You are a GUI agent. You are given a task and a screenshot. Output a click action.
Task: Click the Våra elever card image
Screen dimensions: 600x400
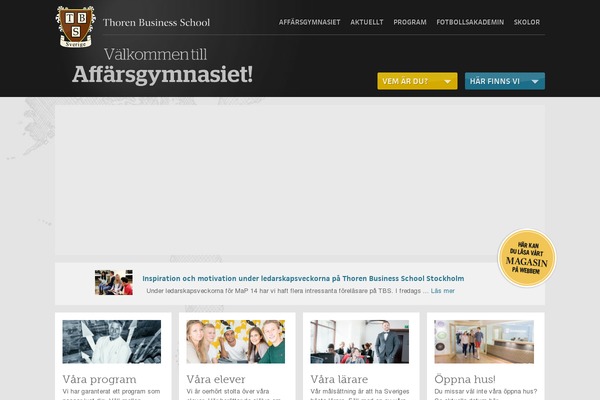pyautogui.click(x=236, y=342)
